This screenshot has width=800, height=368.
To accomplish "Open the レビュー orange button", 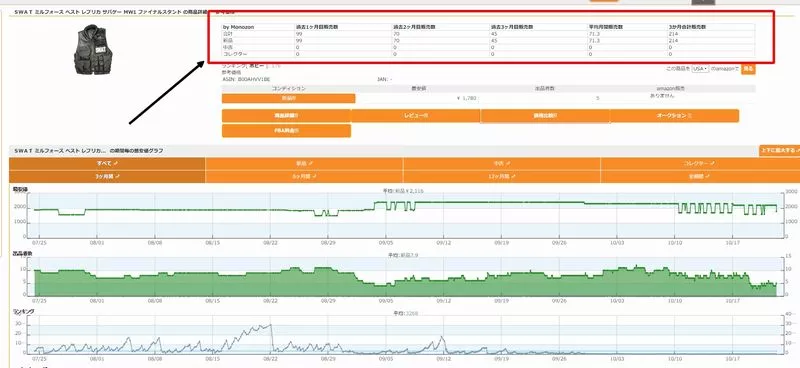I will (x=415, y=116).
